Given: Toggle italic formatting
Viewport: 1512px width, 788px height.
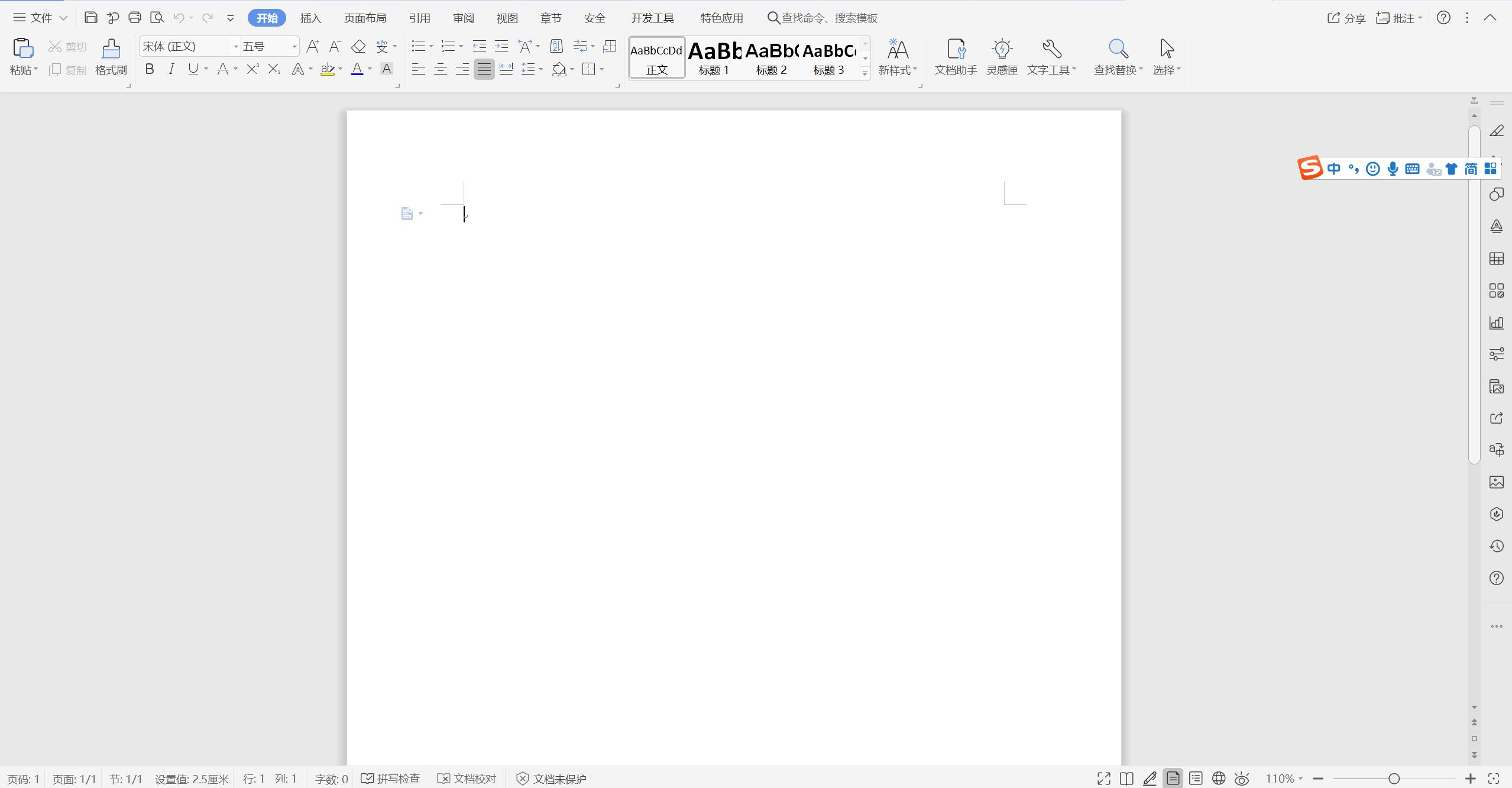Looking at the screenshot, I should pyautogui.click(x=170, y=69).
